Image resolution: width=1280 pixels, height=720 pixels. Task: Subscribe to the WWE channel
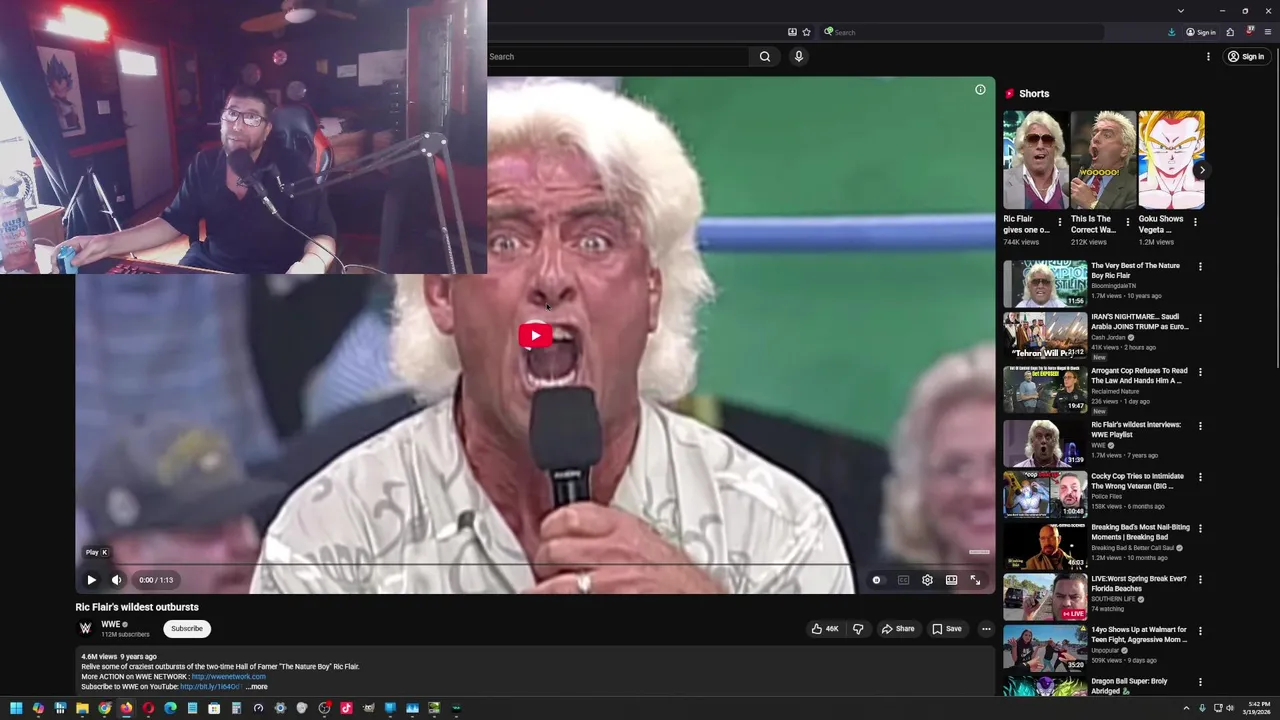tap(187, 629)
